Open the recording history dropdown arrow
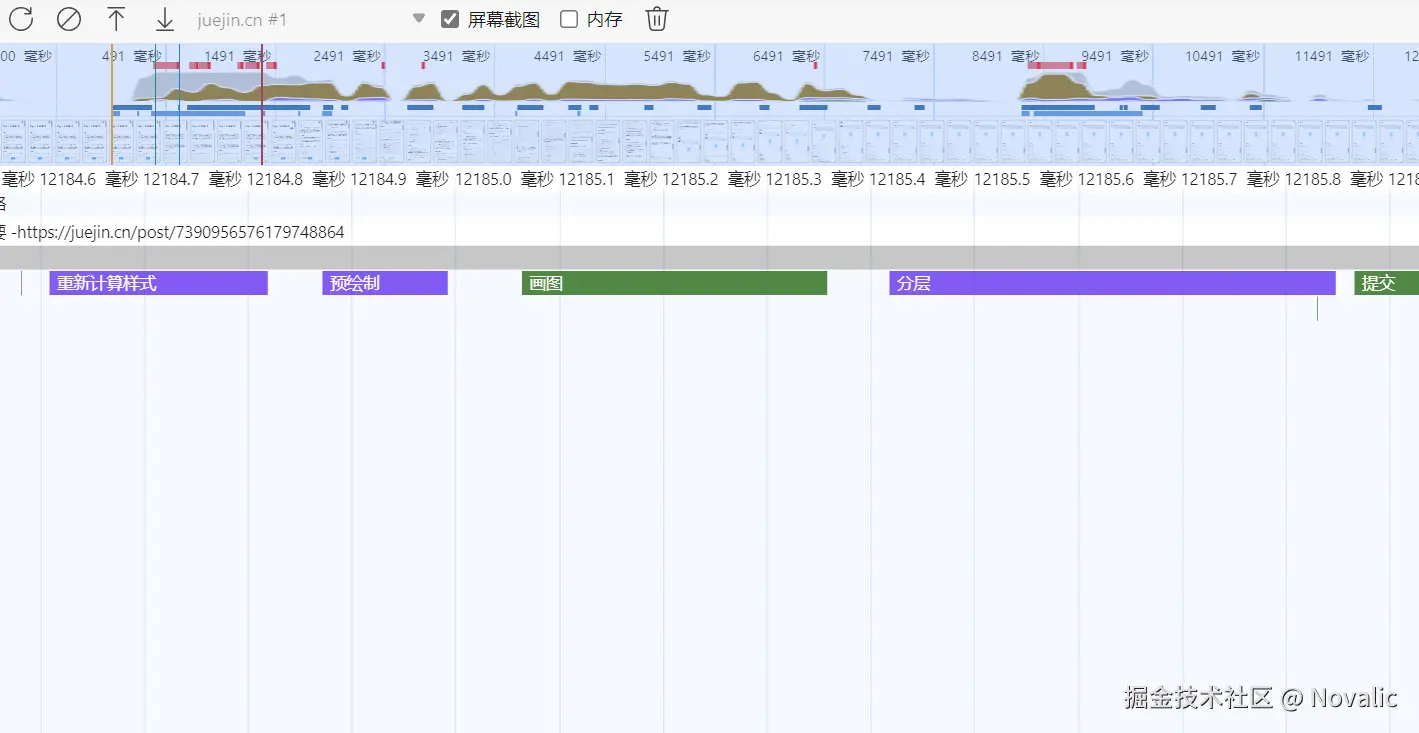Screen dimensions: 1419x733 [419, 18]
